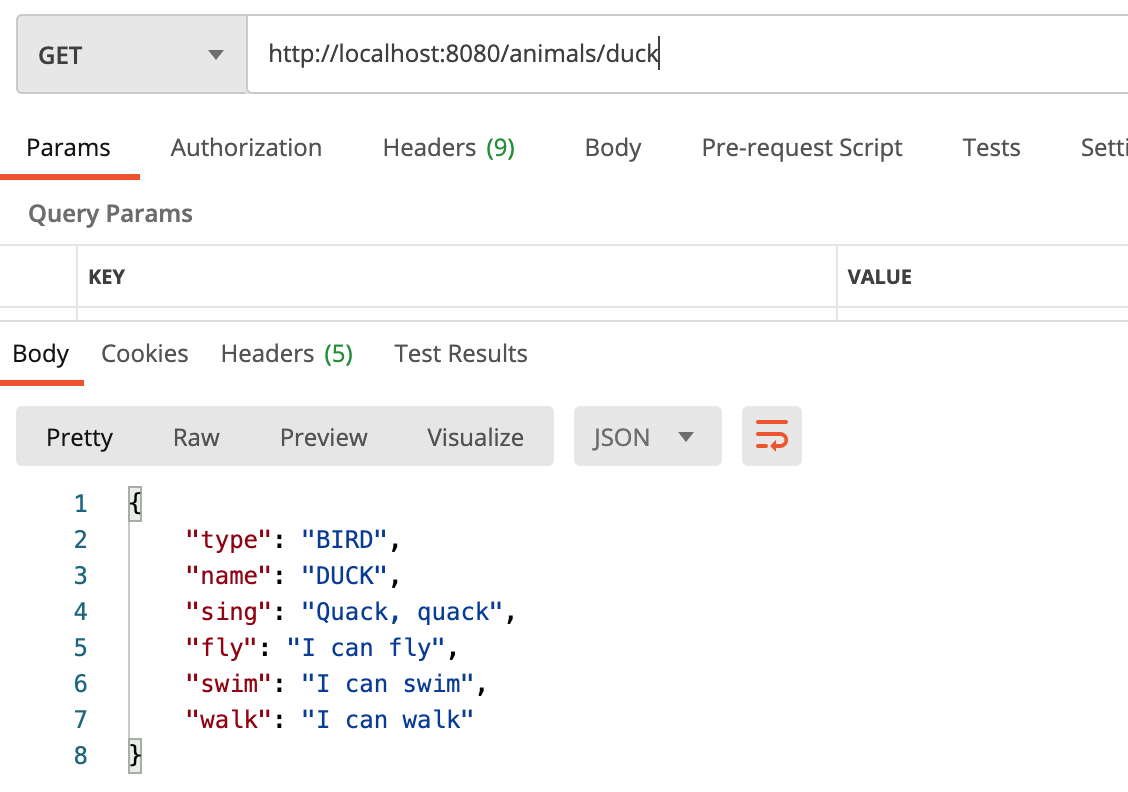Image resolution: width=1128 pixels, height=792 pixels.
Task: Open the JSON format dropdown
Action: click(647, 437)
